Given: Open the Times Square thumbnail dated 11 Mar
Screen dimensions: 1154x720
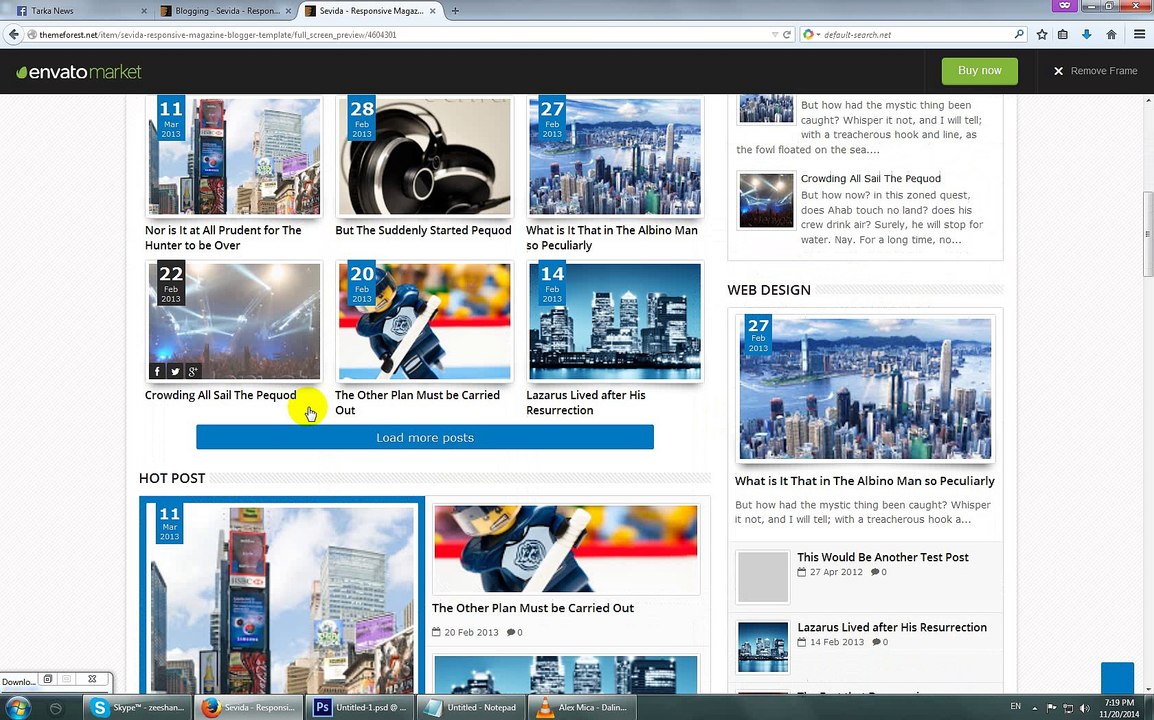Looking at the screenshot, I should pos(235,156).
